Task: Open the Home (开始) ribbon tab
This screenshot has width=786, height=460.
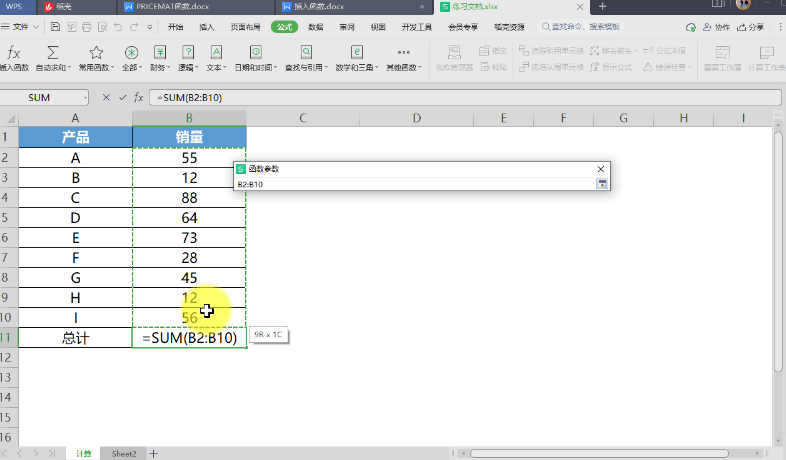Action: (175, 27)
